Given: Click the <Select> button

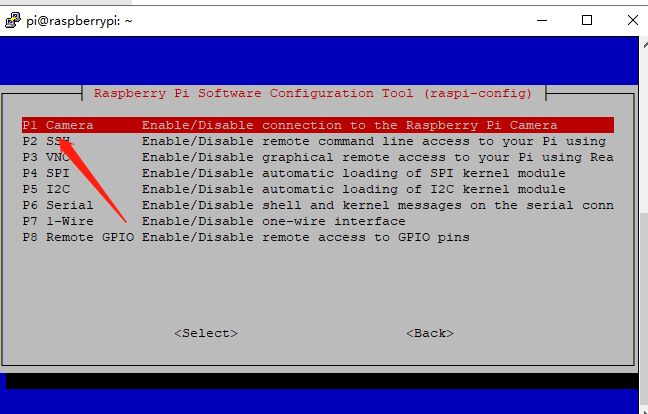Looking at the screenshot, I should [x=206, y=333].
